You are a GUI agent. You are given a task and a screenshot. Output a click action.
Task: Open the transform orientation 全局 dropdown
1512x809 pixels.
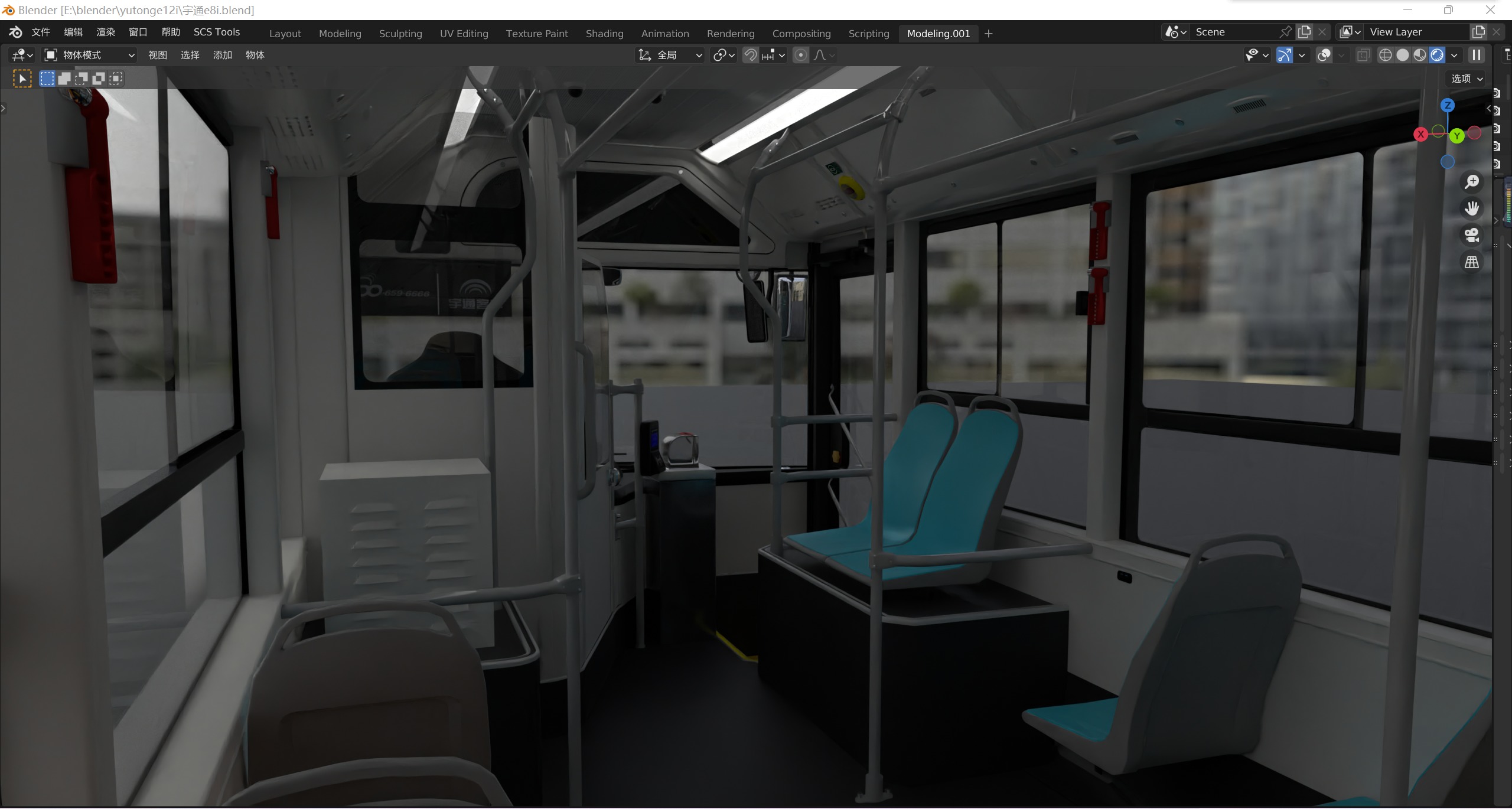670,55
